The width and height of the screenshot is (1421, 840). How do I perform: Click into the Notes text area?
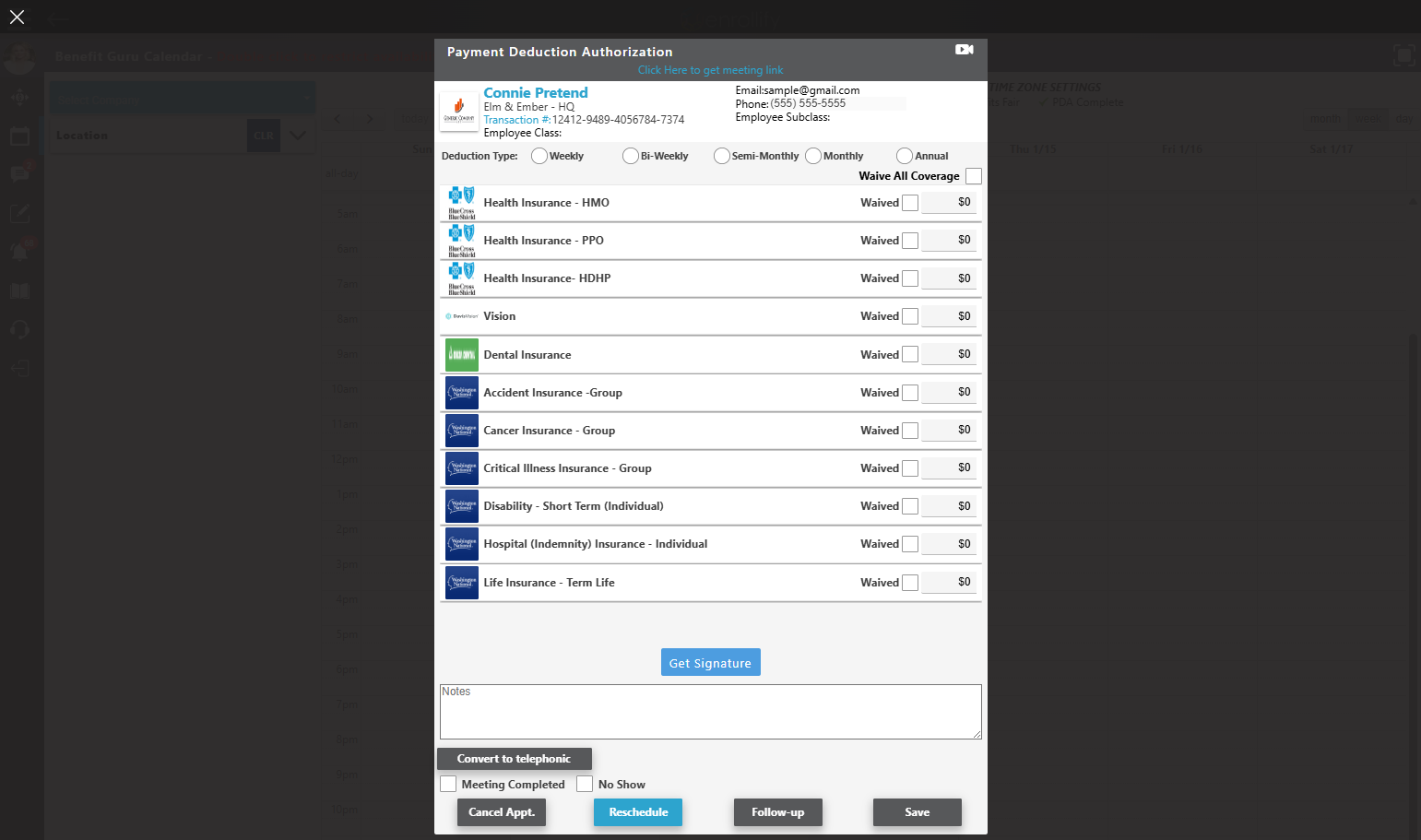(711, 712)
